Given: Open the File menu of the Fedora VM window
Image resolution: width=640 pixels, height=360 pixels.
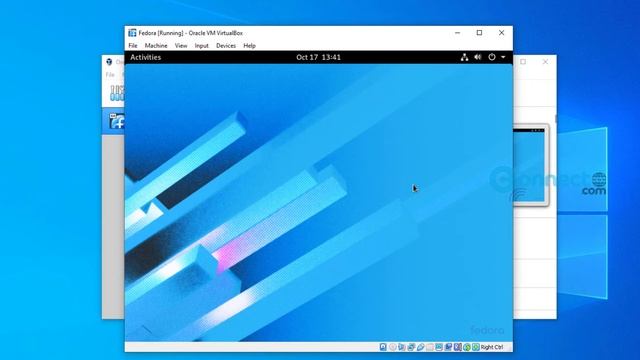Looking at the screenshot, I should coord(133,46).
